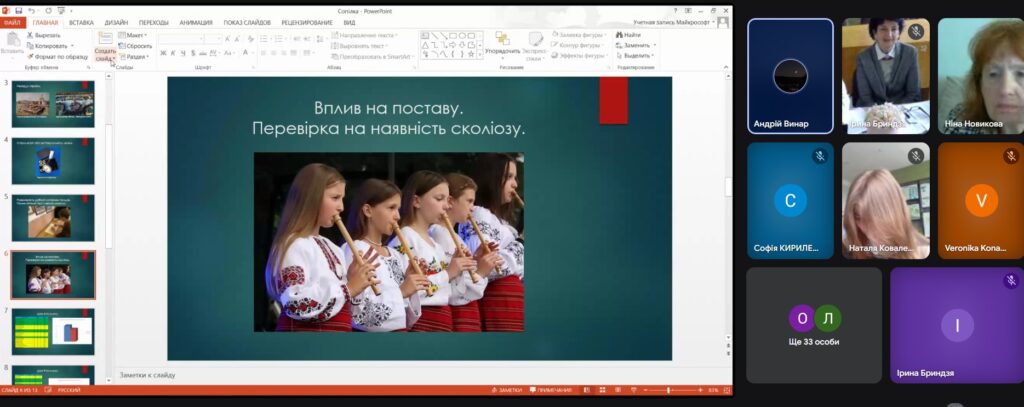1024x407 pixels.
Task: Click the Вырезать (Cut) scissors icon
Action: click(29, 35)
